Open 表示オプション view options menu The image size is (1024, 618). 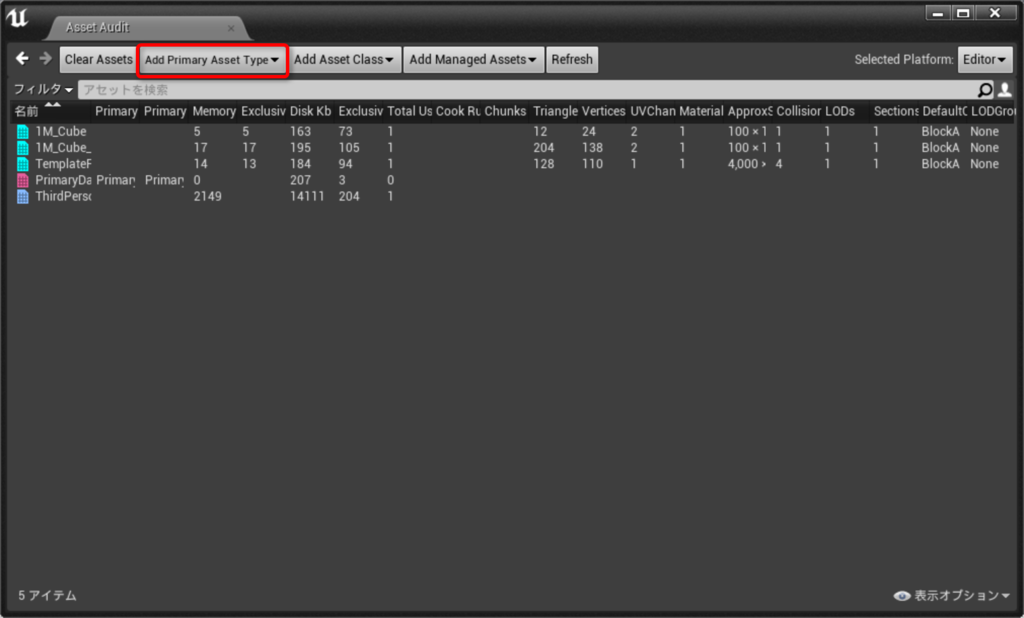coord(961,596)
